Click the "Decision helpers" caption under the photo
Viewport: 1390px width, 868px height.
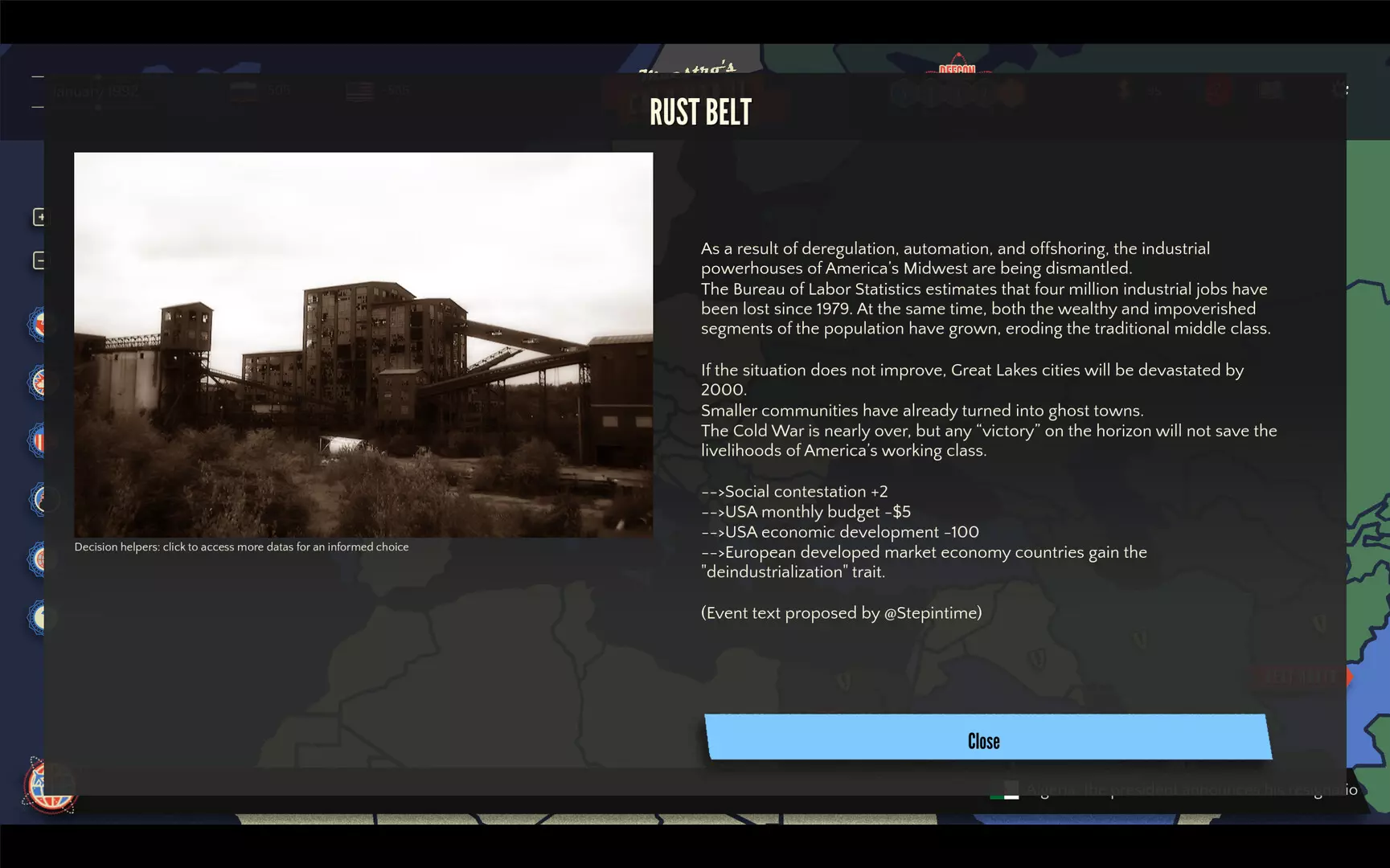[241, 547]
